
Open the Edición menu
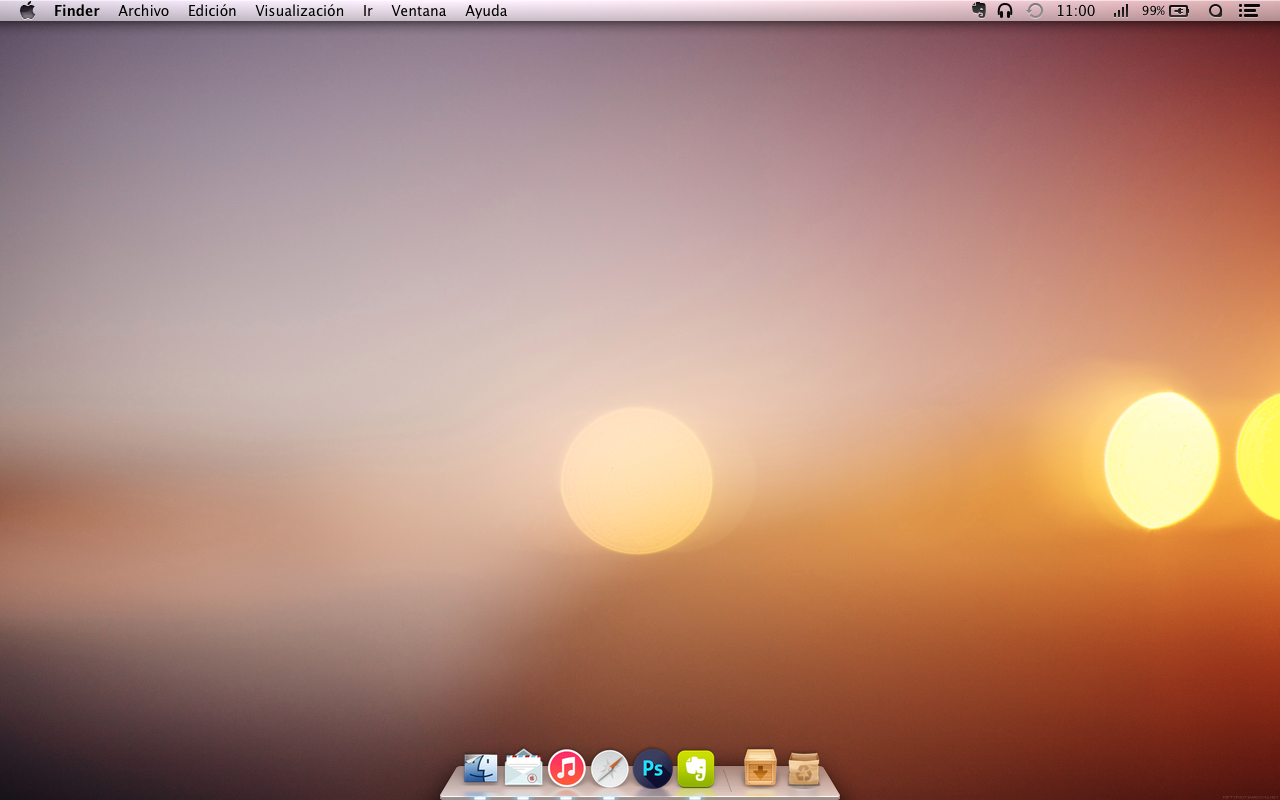click(212, 11)
